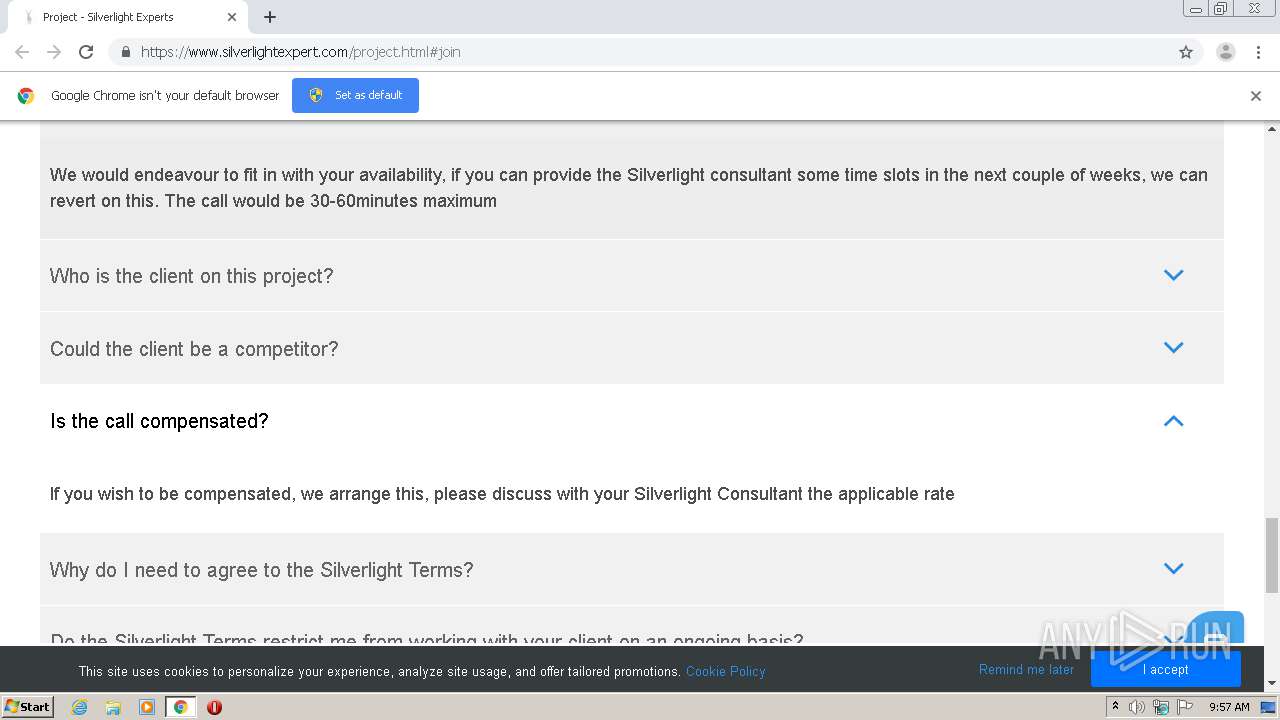Open a new browser tab
Screen dimensions: 1280x720
click(270, 17)
